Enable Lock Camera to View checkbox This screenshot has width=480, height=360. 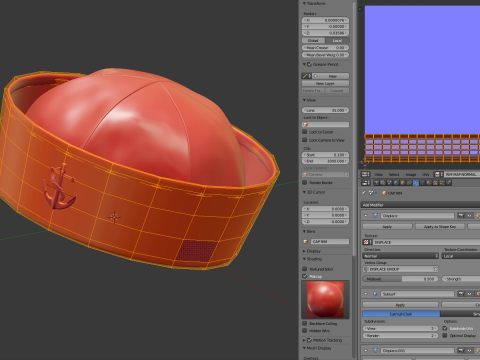305,140
